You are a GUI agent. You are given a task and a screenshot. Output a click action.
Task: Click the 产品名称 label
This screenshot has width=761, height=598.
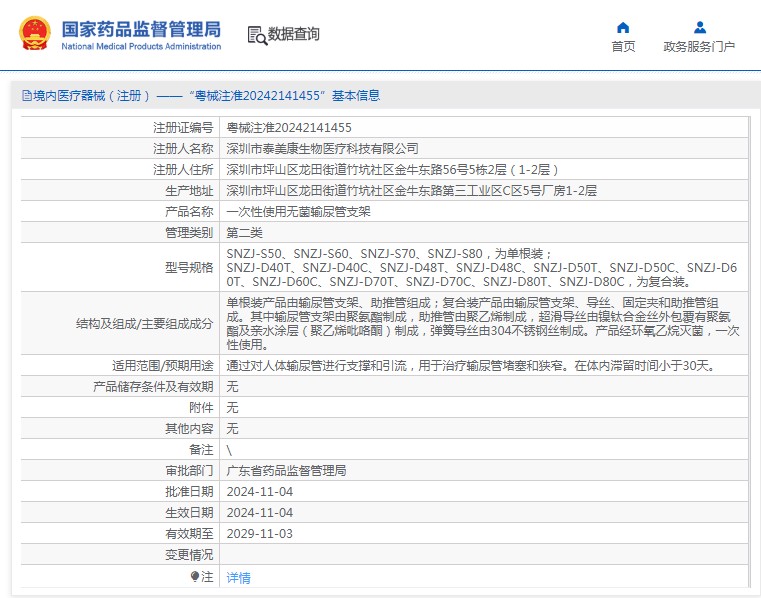[189, 212]
